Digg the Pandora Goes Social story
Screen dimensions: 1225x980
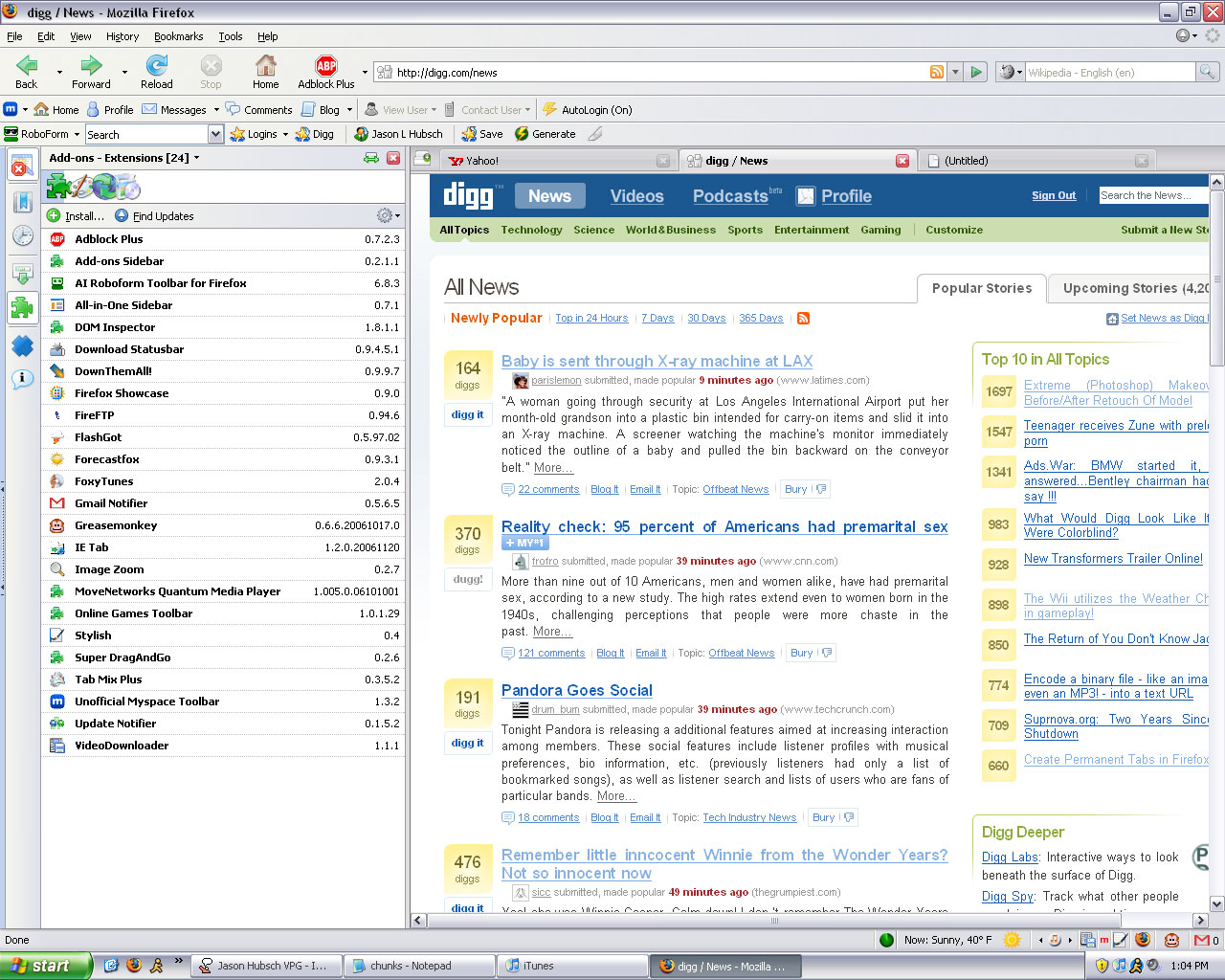467,743
